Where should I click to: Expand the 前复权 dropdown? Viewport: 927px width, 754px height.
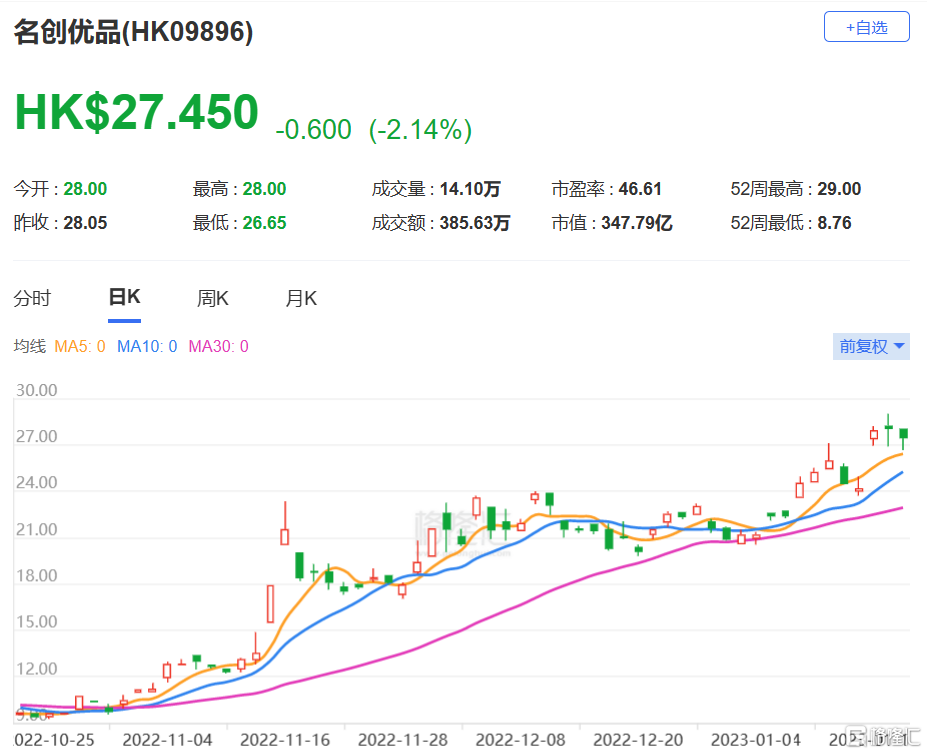(x=872, y=347)
